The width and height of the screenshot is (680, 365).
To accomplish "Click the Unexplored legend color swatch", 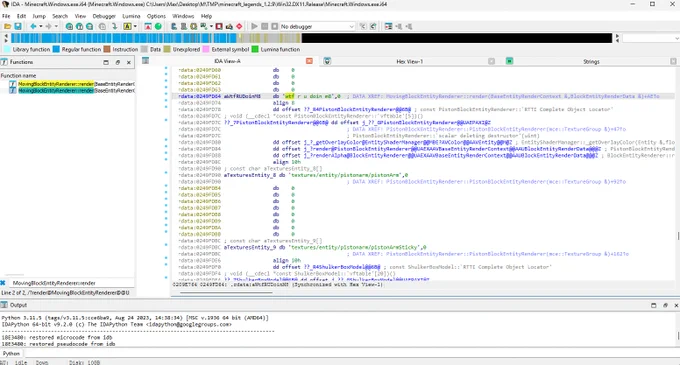I will (x=167, y=49).
